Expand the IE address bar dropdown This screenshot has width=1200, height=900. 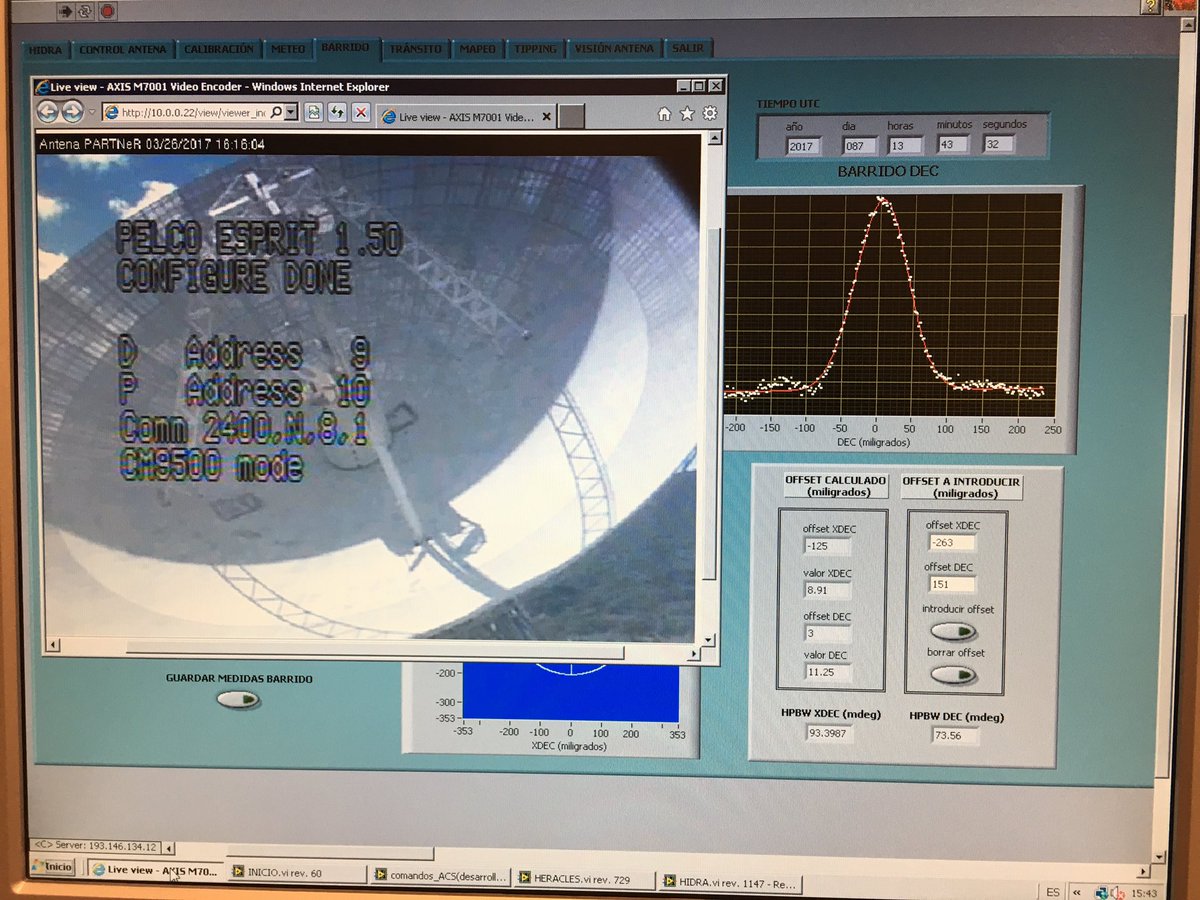[x=291, y=112]
